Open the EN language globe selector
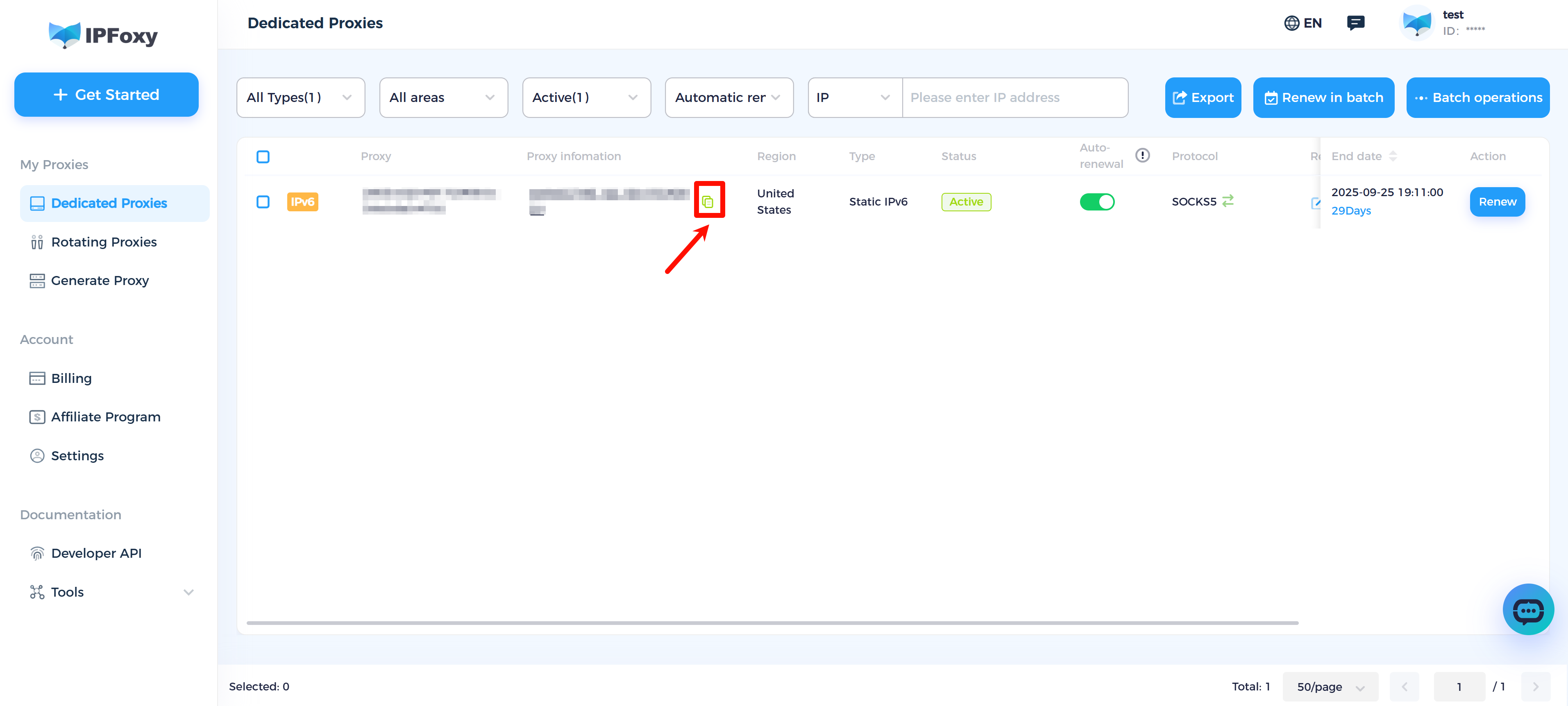This screenshot has width=1568, height=706. point(1303,23)
